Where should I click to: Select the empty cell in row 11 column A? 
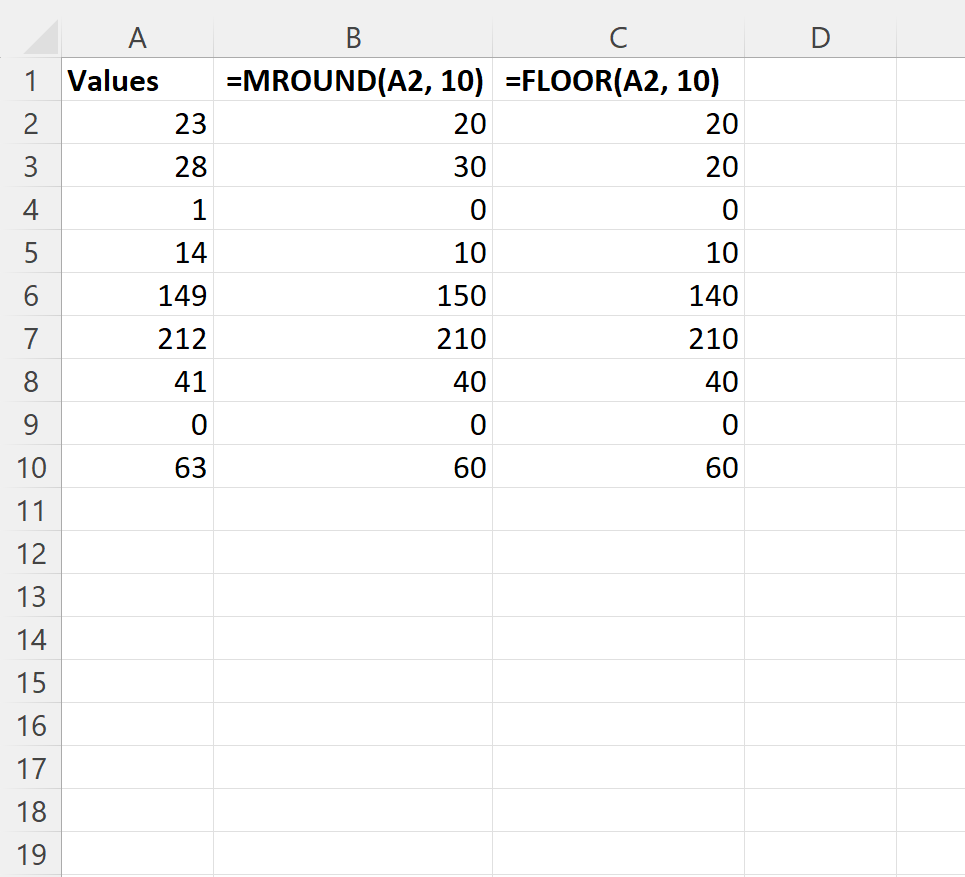coord(137,510)
